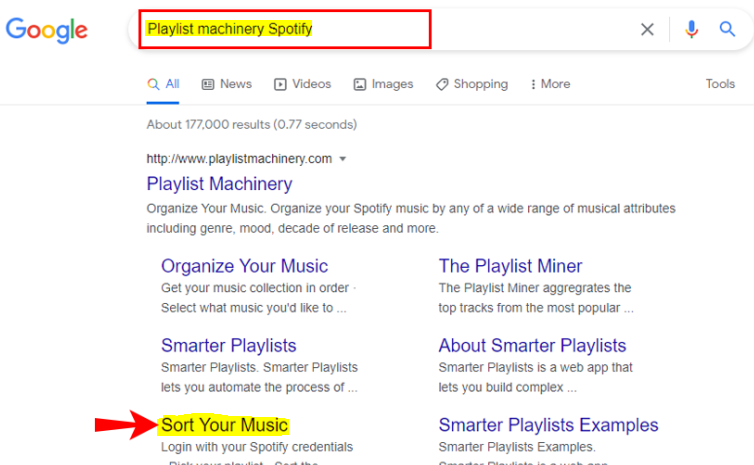The width and height of the screenshot is (754, 465).
Task: Click the Images tab picture icon
Action: pos(360,85)
